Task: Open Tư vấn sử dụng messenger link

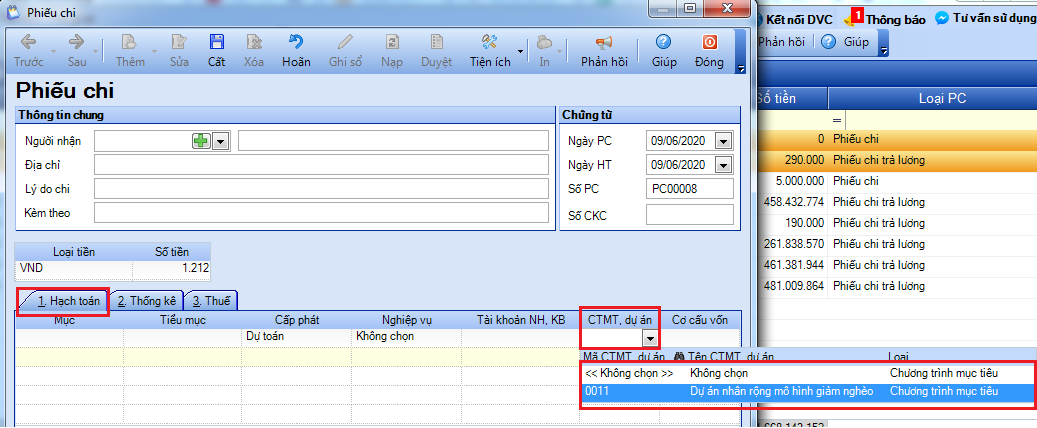Action: click(985, 19)
